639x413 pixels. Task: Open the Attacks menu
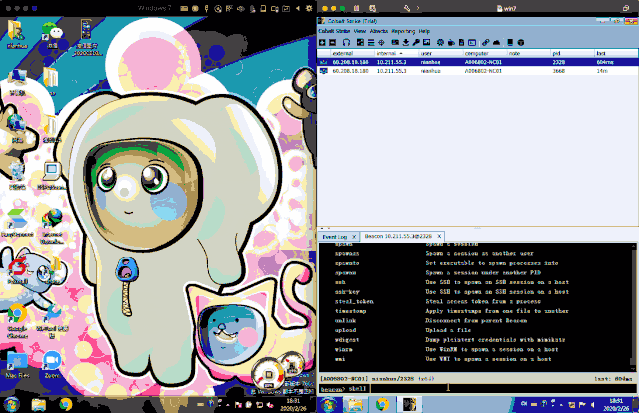[379, 31]
